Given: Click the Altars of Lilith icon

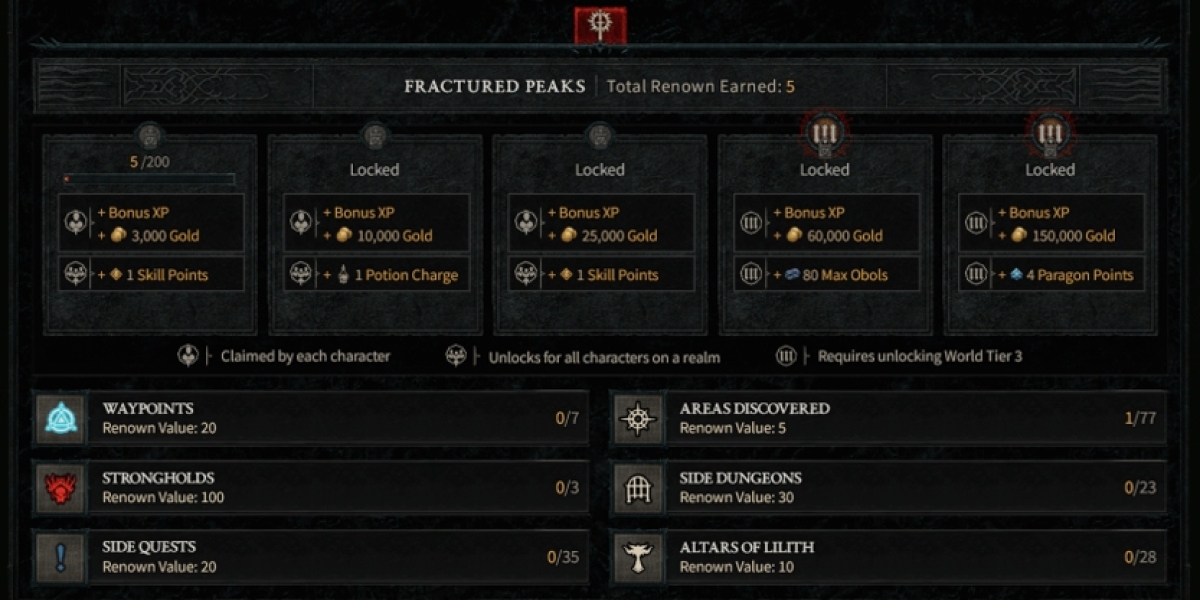Looking at the screenshot, I should [x=638, y=557].
